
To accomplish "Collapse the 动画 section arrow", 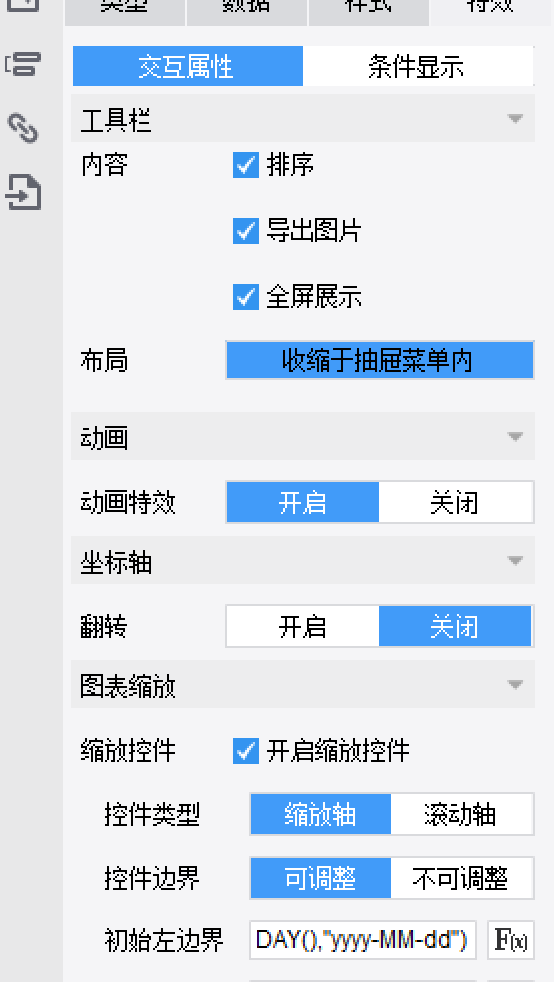I will [515, 437].
